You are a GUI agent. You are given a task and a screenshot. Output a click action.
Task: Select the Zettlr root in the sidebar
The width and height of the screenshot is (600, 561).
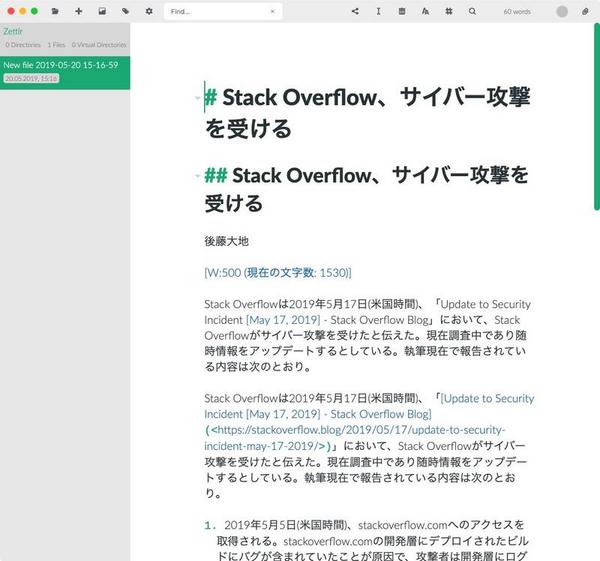click(x=13, y=31)
